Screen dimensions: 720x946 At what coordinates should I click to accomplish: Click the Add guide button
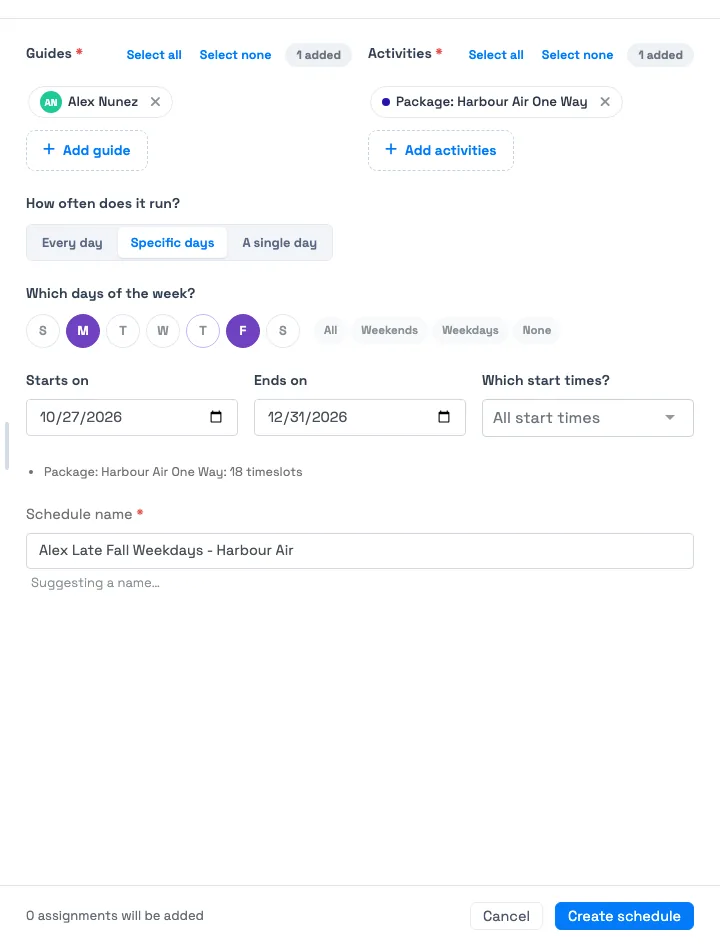pos(87,150)
